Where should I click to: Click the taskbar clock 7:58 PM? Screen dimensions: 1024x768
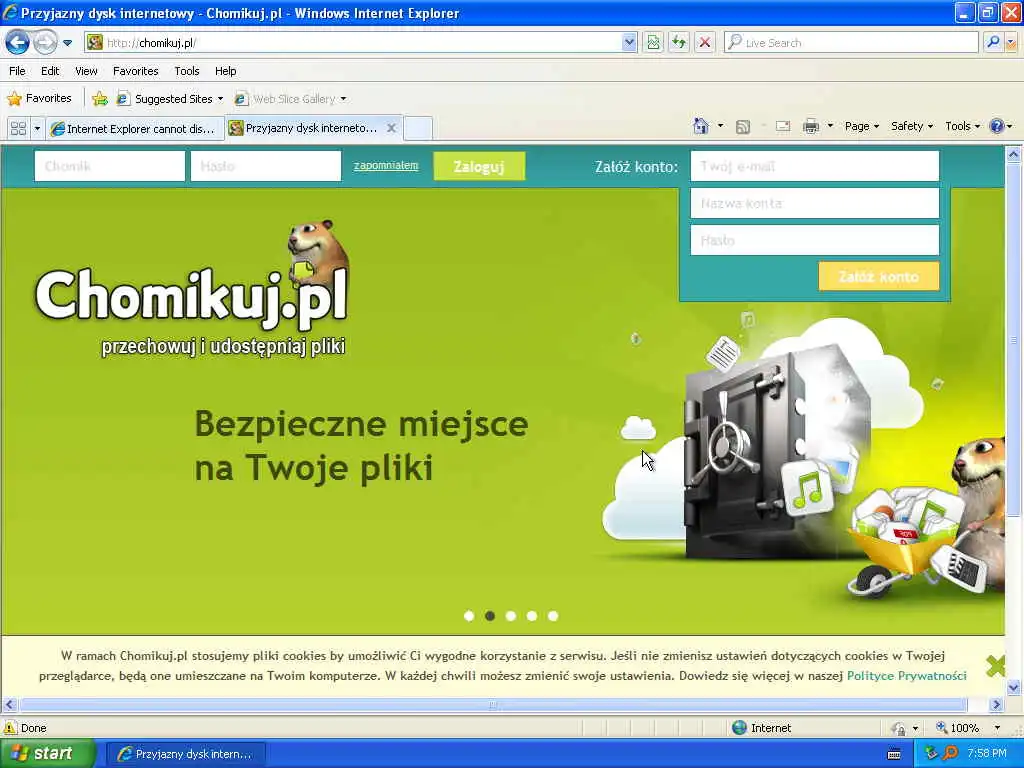click(987, 754)
